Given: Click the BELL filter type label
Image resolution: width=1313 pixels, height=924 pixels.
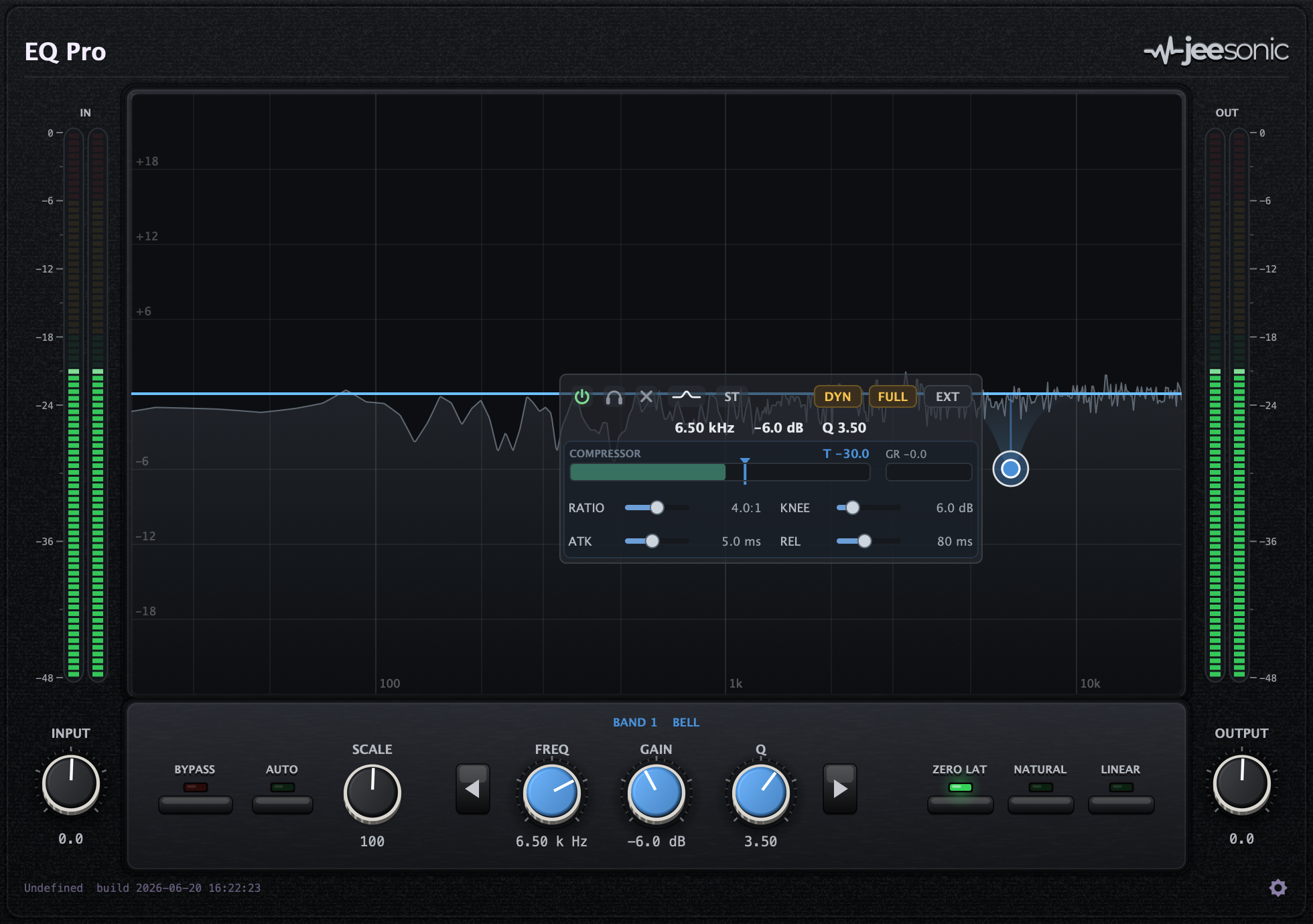Looking at the screenshot, I should pos(686,722).
